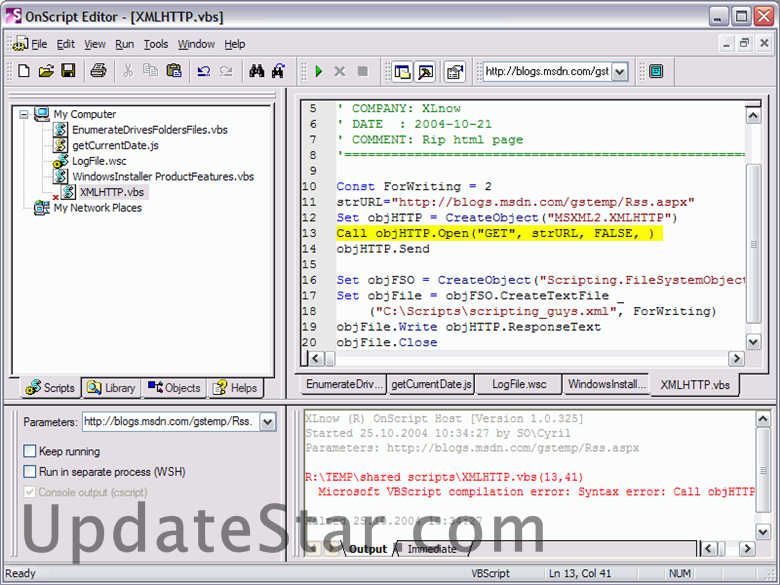Click the Redo arrow icon
Image resolution: width=780 pixels, height=585 pixels.
point(226,71)
